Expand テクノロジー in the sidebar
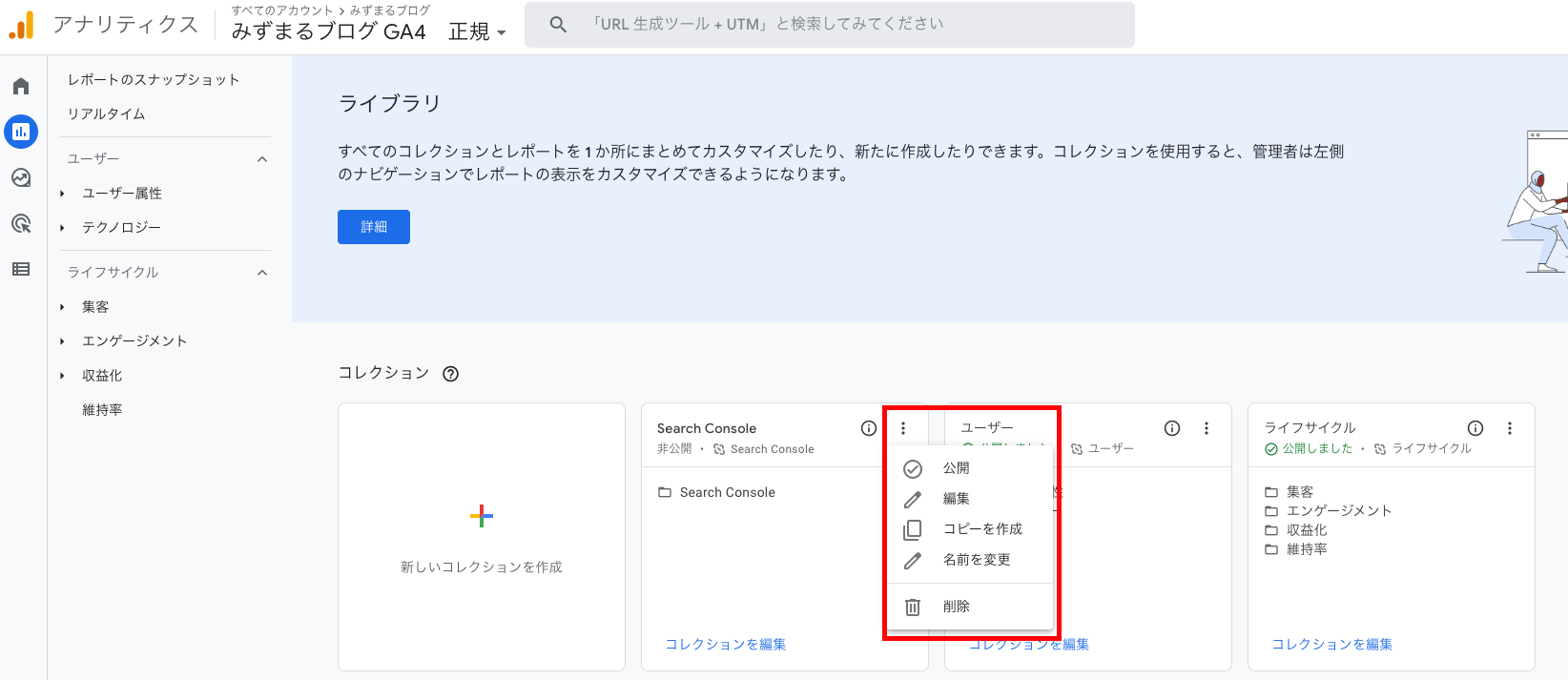This screenshot has width=1568, height=680. [62, 228]
